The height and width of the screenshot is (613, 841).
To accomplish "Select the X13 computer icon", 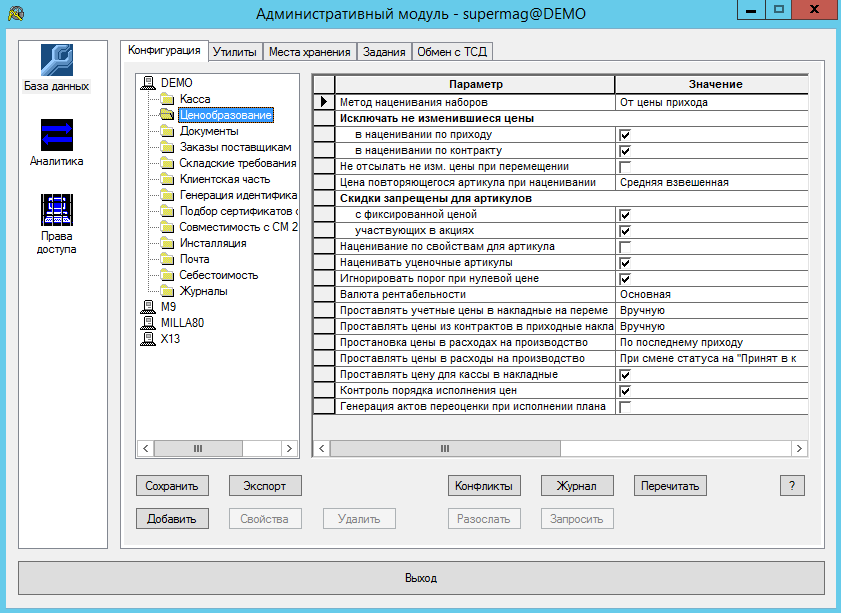I will (x=147, y=339).
